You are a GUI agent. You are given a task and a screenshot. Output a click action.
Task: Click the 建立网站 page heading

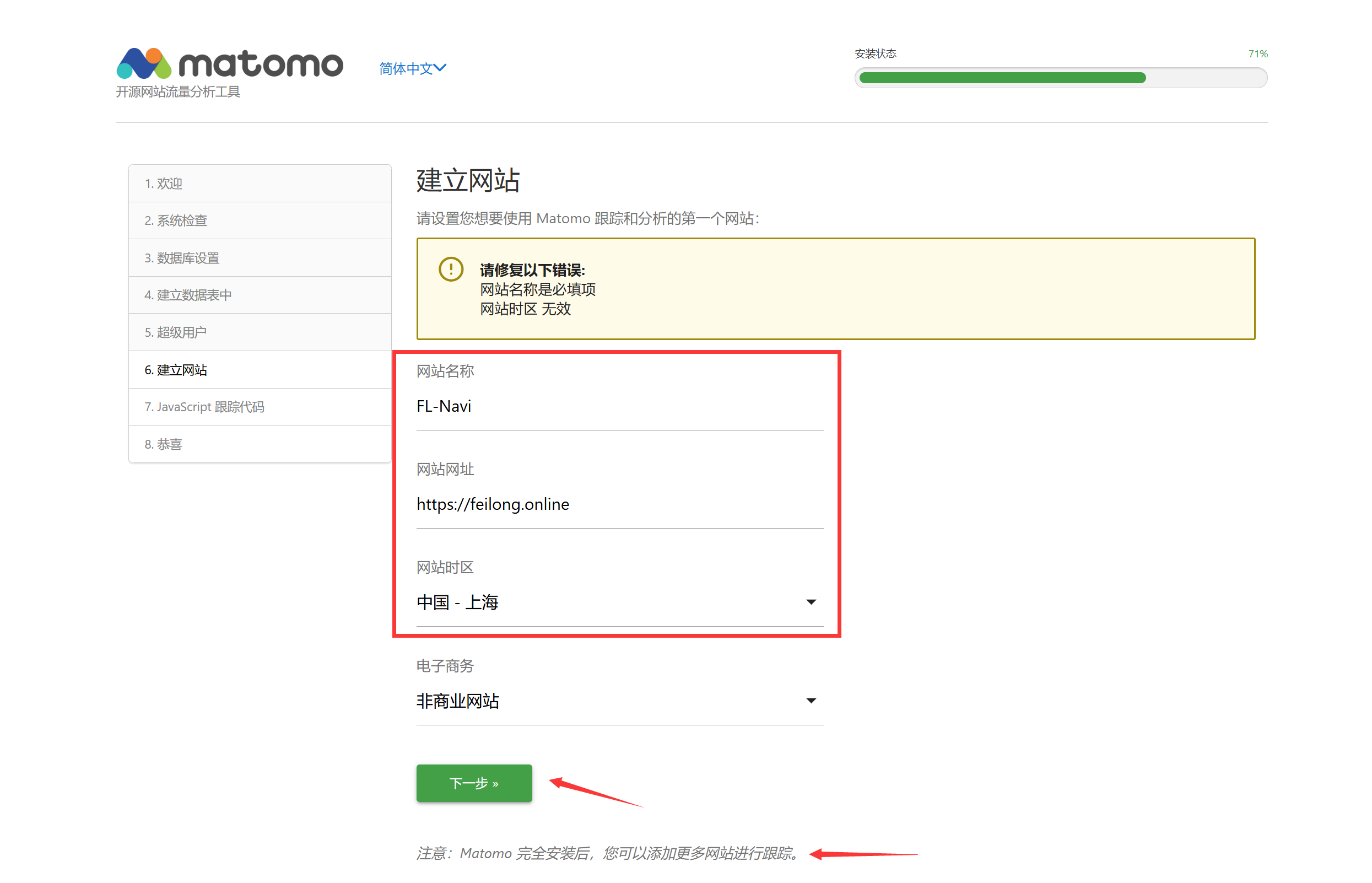pos(468,181)
